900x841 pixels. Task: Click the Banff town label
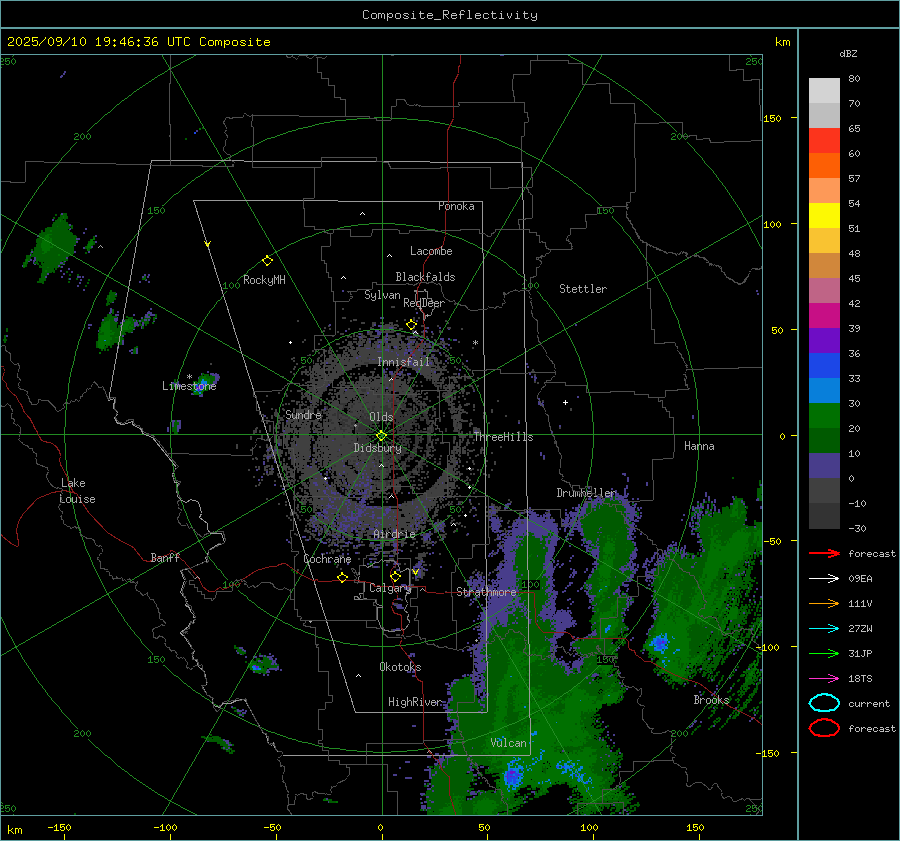tap(165, 557)
